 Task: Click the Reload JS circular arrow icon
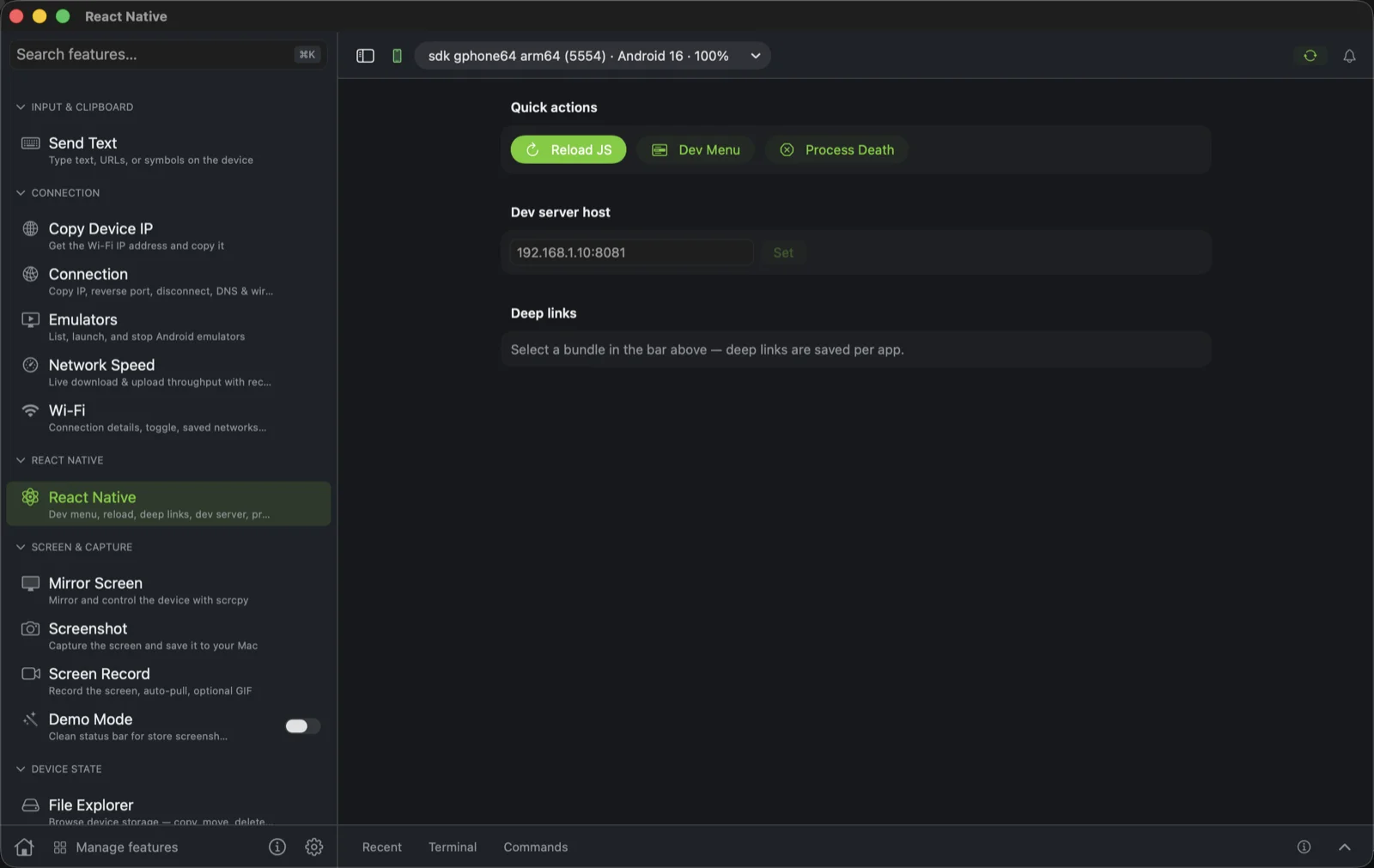click(532, 150)
